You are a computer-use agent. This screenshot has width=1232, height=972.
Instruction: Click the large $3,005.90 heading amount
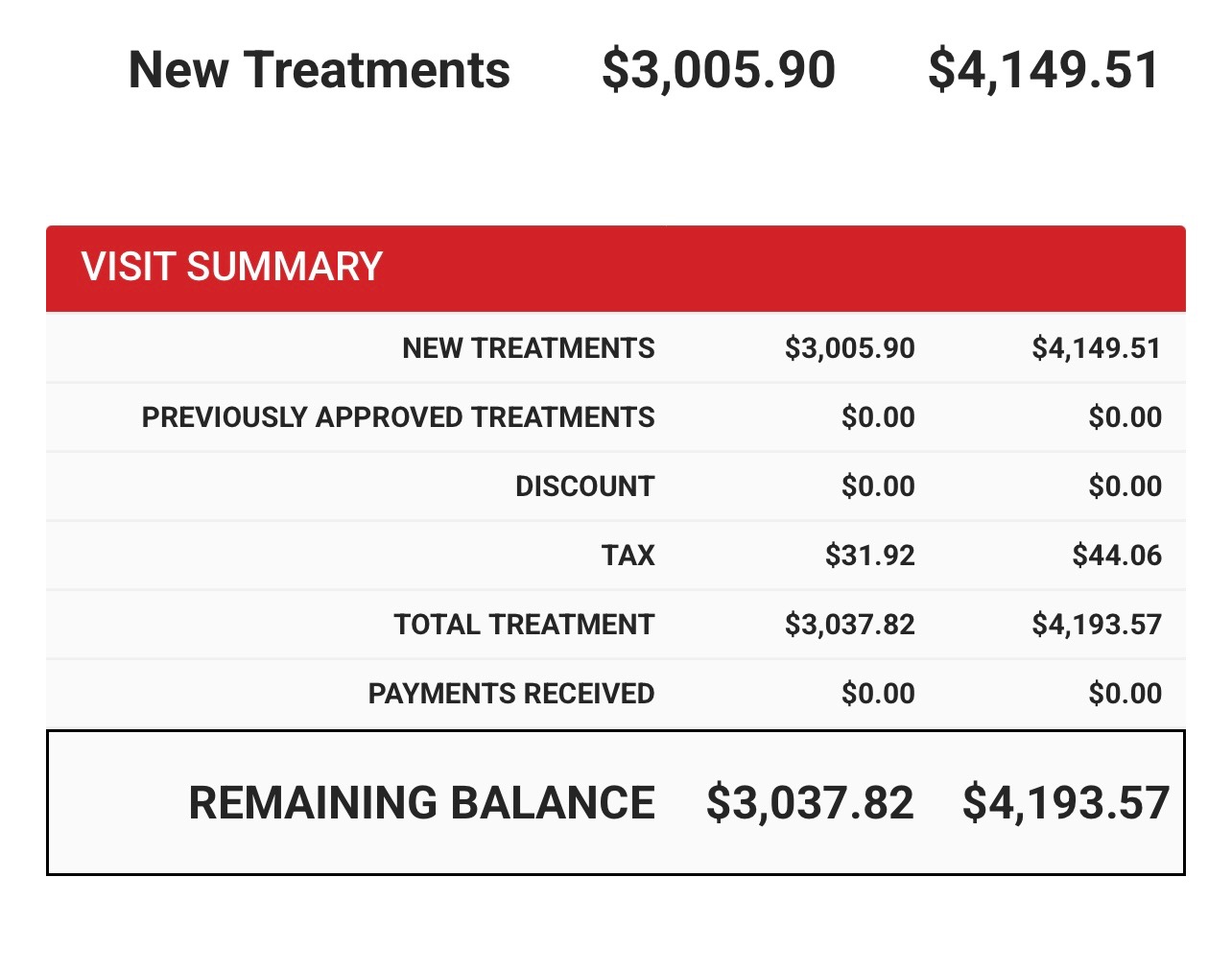pos(719,70)
